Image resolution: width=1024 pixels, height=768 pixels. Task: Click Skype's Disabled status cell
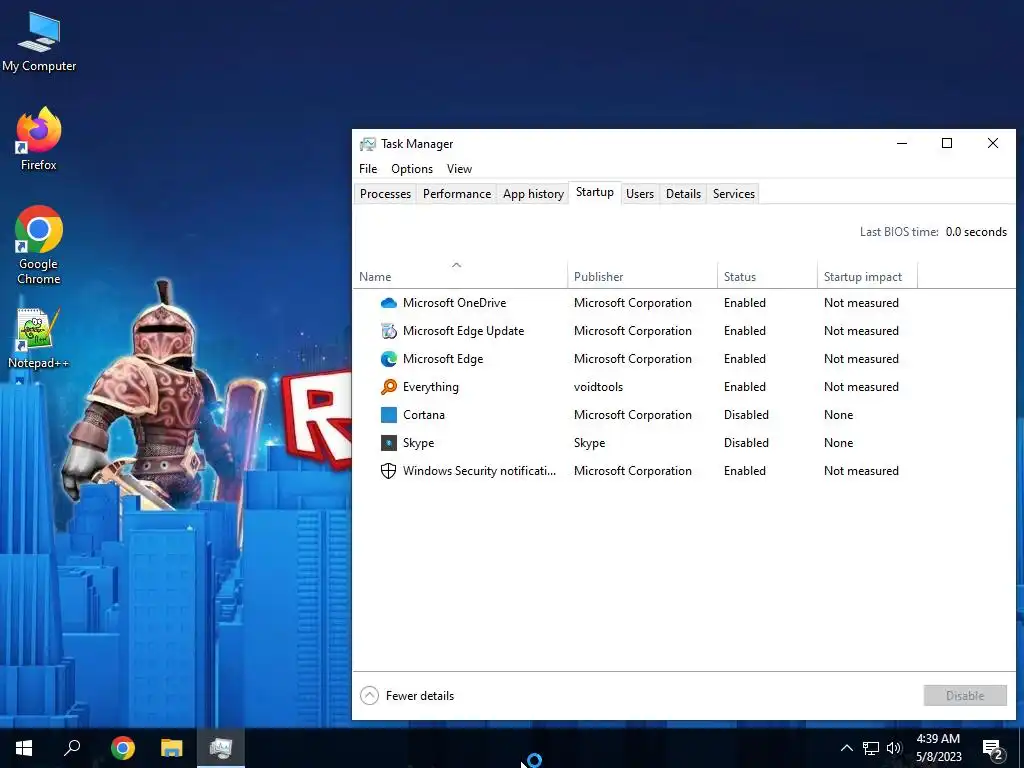(746, 443)
